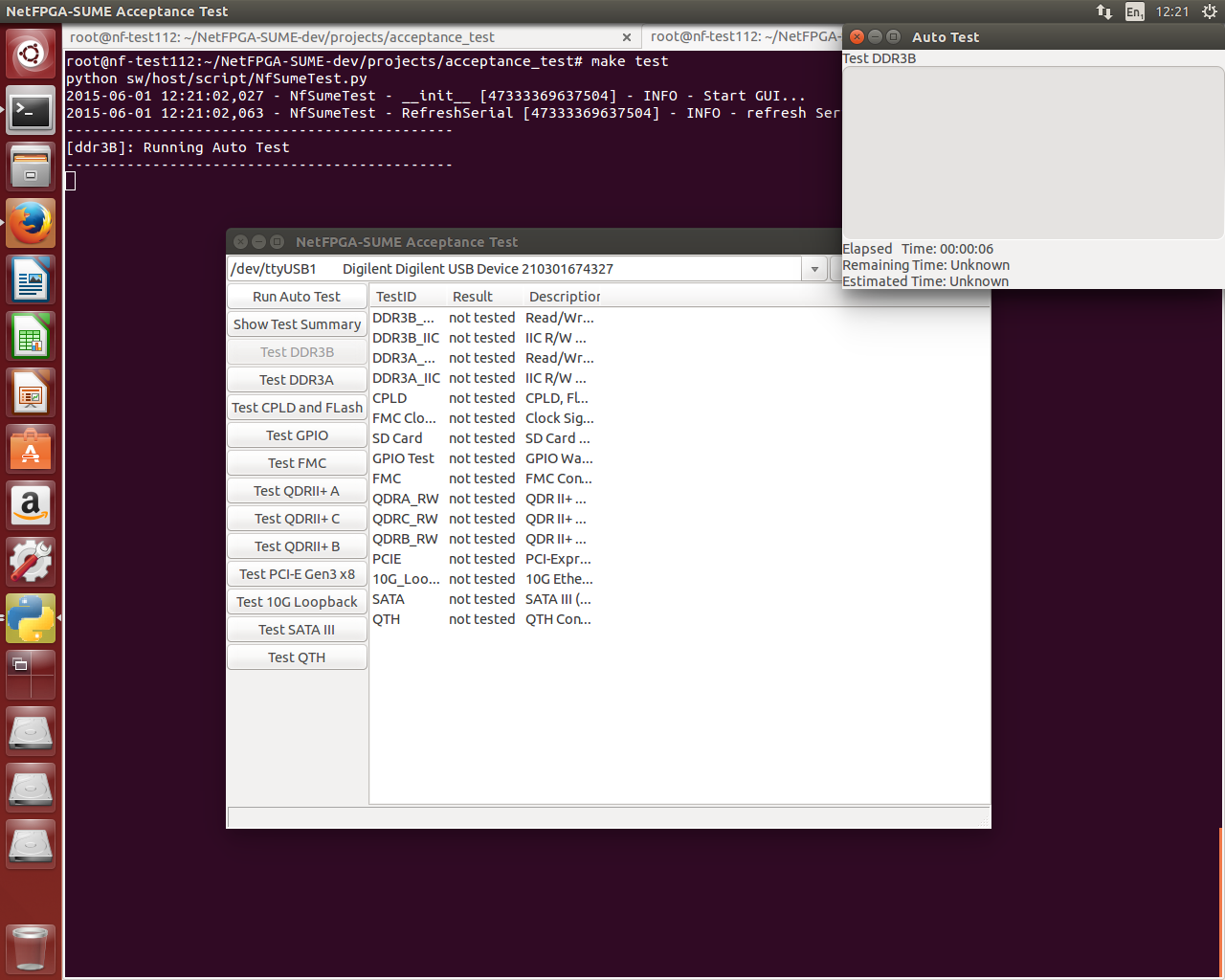Click Show Test Summary button
Screen dimensions: 1225x980
[297, 324]
